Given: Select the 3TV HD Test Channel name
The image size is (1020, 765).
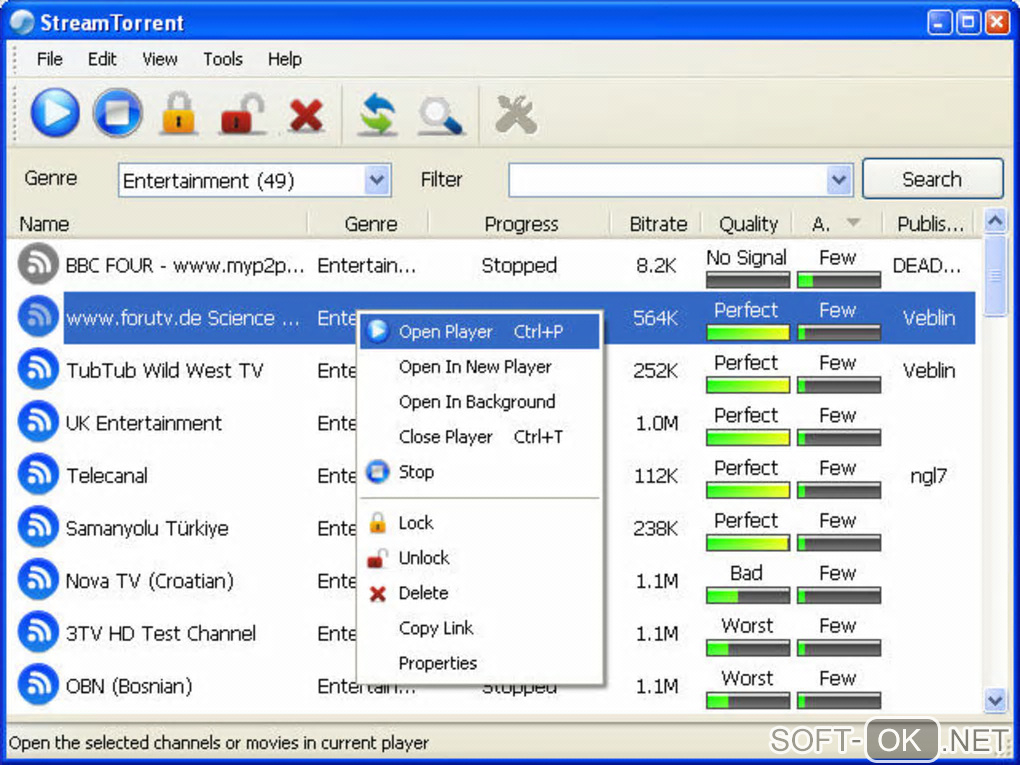Looking at the screenshot, I should pos(161,633).
